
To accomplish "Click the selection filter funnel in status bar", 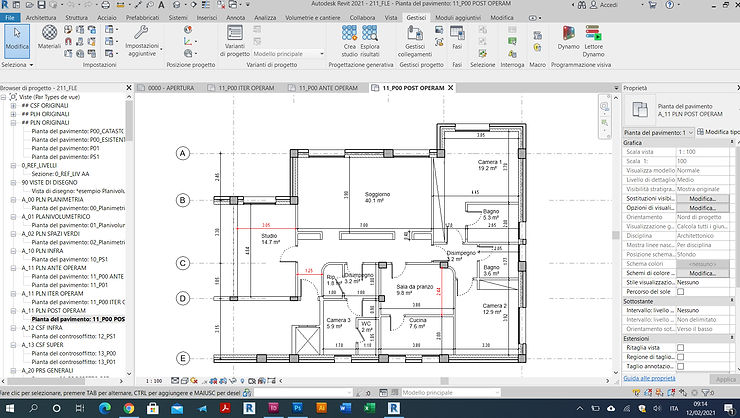I will (x=706, y=393).
